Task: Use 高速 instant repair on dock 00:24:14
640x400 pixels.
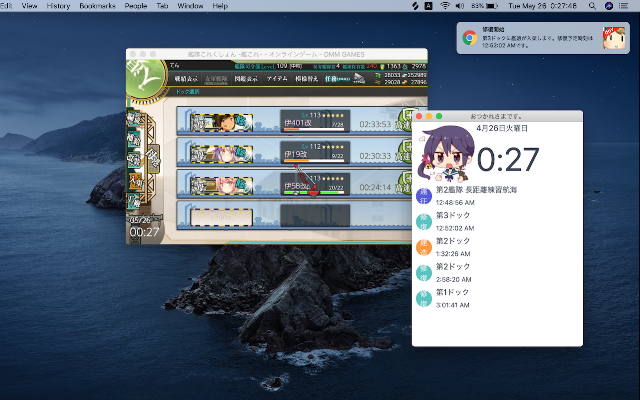Action: (x=404, y=183)
